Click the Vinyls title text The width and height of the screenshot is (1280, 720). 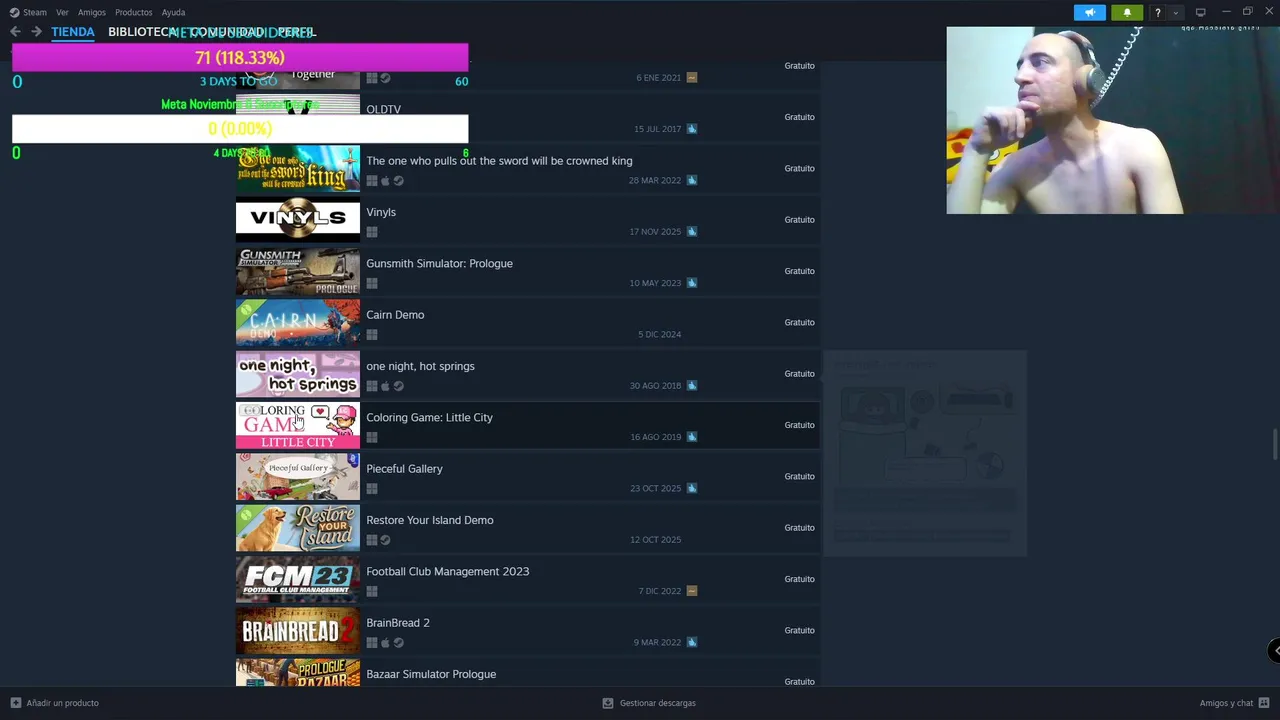click(x=381, y=212)
